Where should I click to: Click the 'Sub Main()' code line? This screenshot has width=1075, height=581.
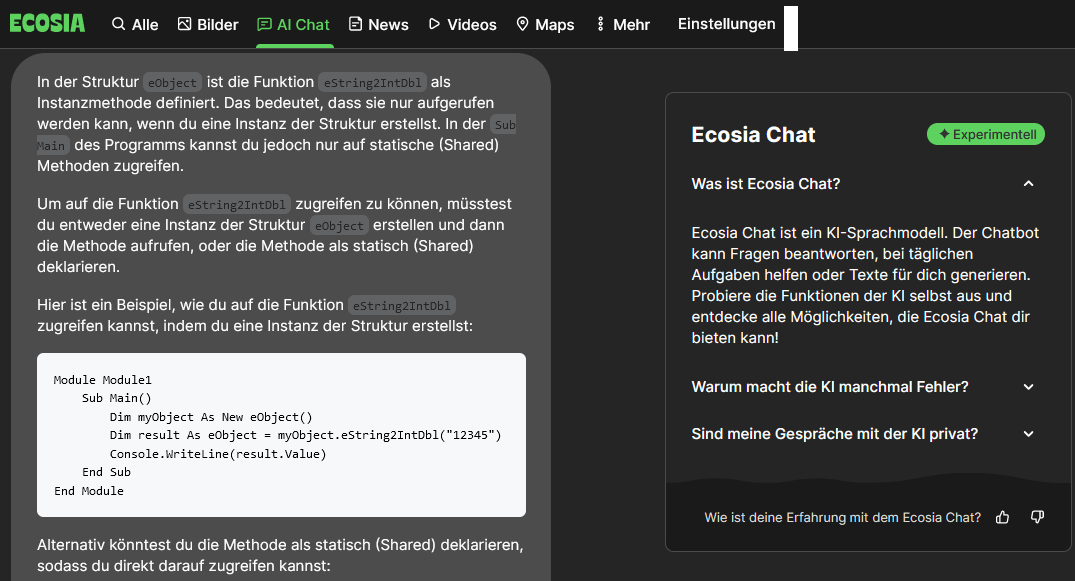point(117,399)
